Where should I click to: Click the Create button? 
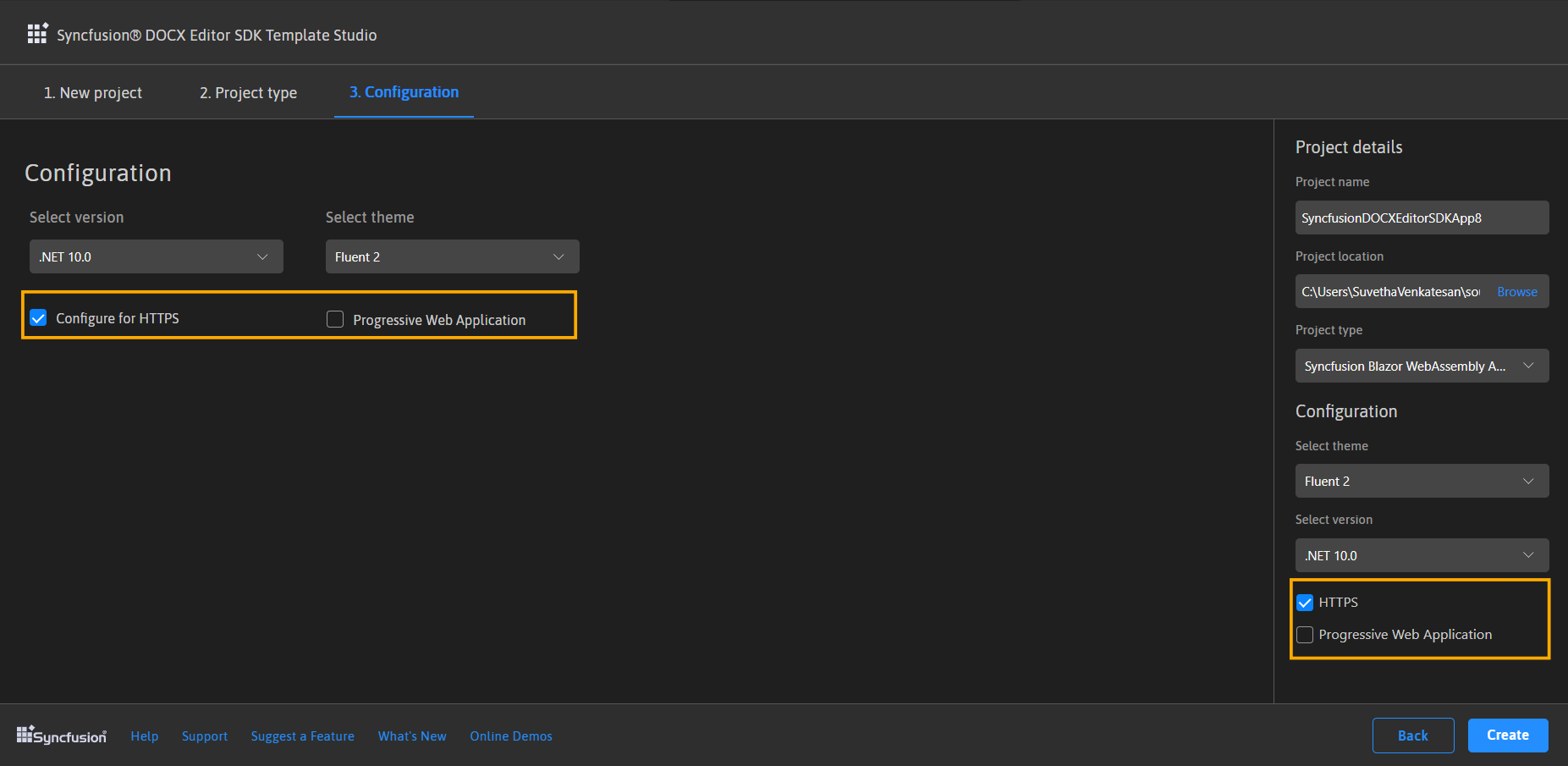point(1507,735)
